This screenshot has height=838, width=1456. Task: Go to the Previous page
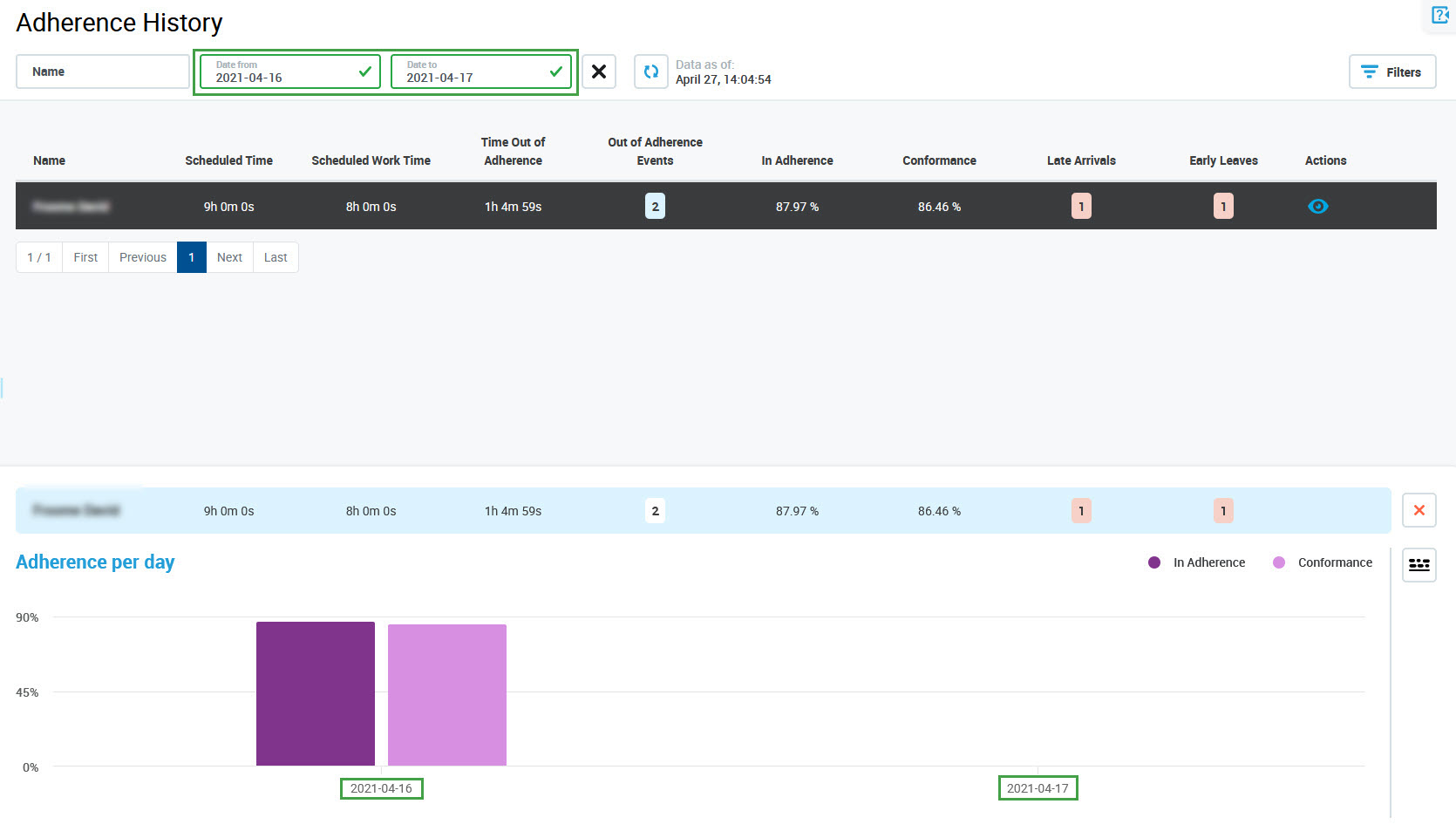(x=142, y=257)
